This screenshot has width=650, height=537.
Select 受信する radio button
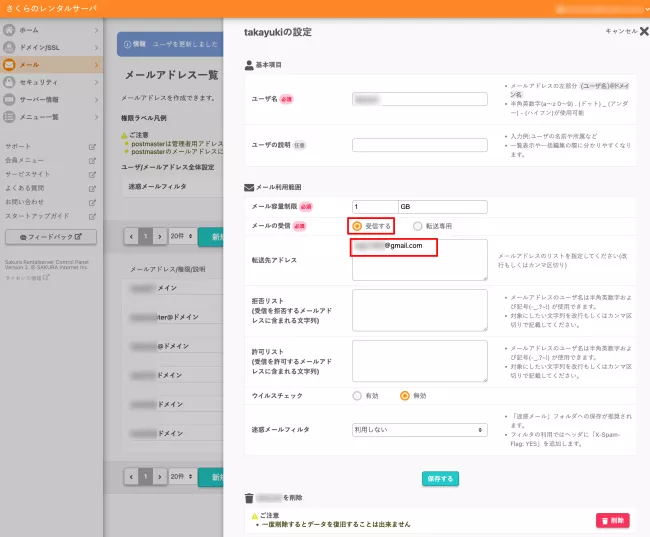point(357,226)
